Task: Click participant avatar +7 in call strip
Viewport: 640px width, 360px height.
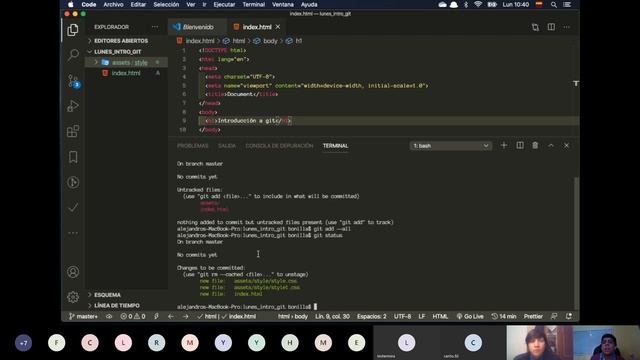Action: point(23,343)
